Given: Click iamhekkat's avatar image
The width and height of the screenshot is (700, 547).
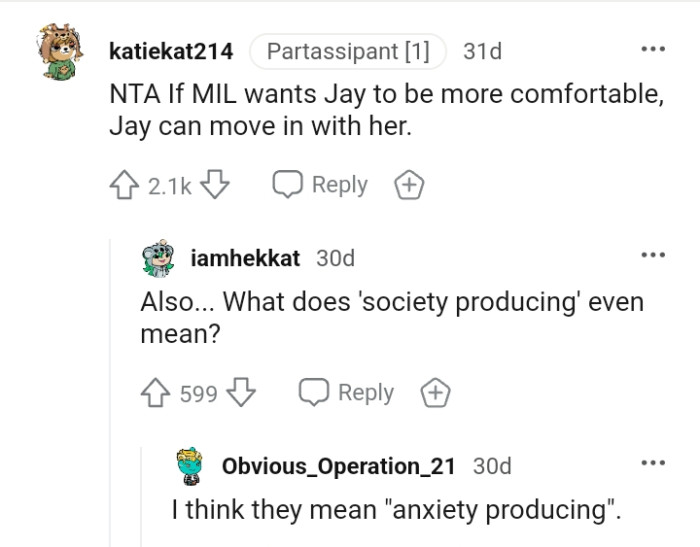Looking at the screenshot, I should pos(159,258).
